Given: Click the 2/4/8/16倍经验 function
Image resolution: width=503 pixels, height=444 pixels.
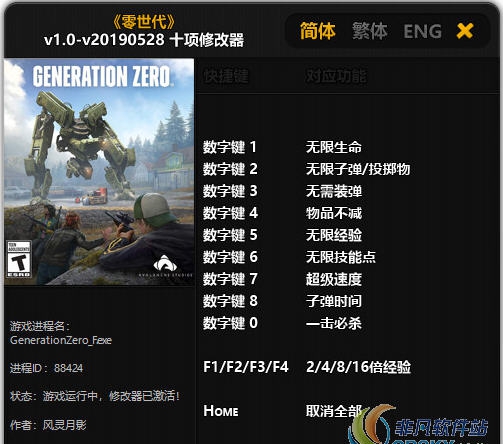Looking at the screenshot, I should tap(358, 367).
